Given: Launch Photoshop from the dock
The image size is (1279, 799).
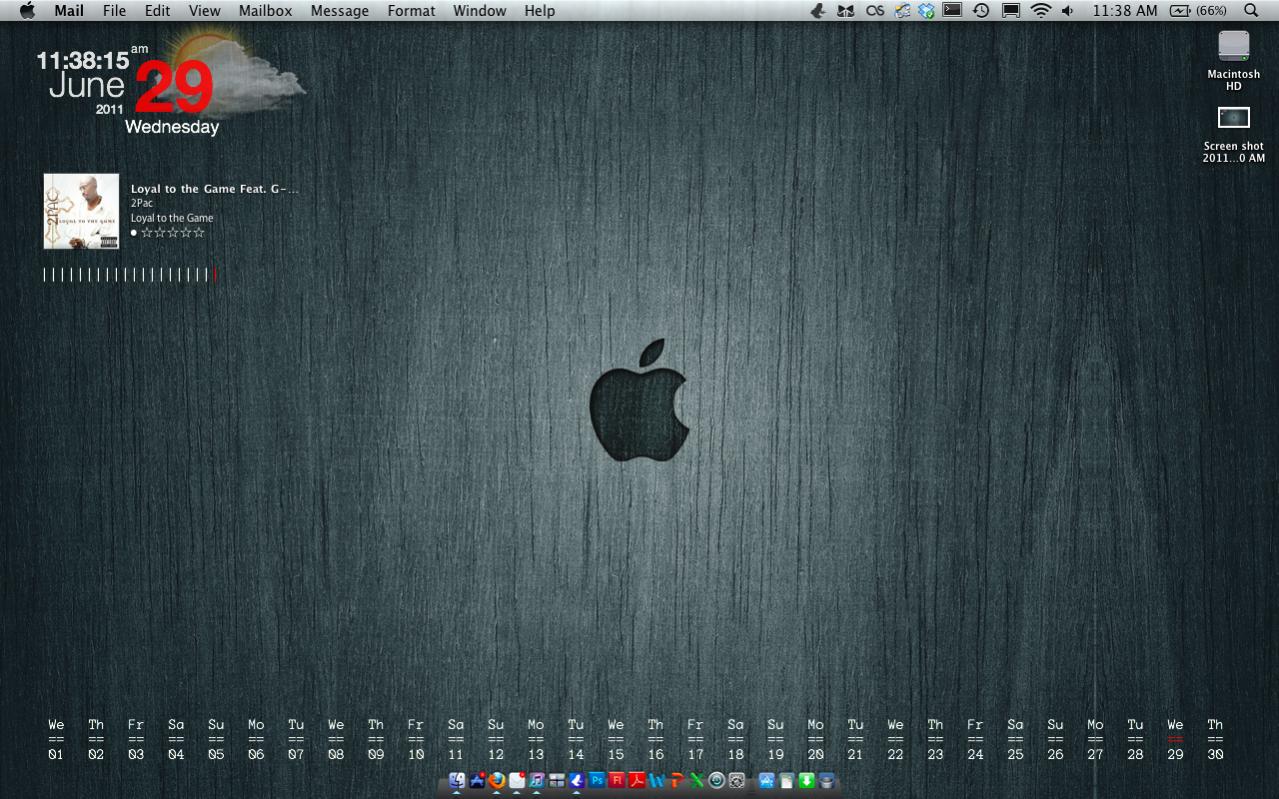Looking at the screenshot, I should [597, 781].
